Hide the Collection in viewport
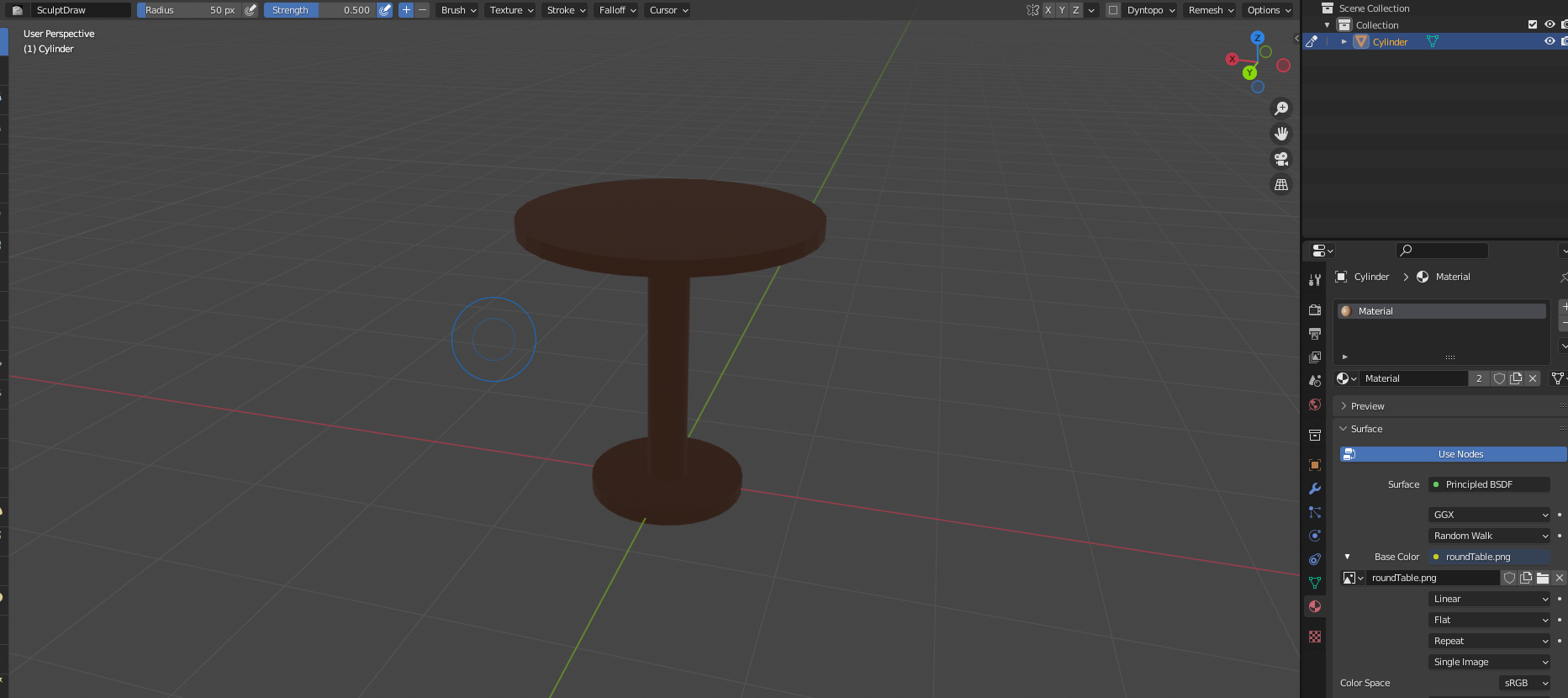The width and height of the screenshot is (1568, 698). click(x=1550, y=25)
